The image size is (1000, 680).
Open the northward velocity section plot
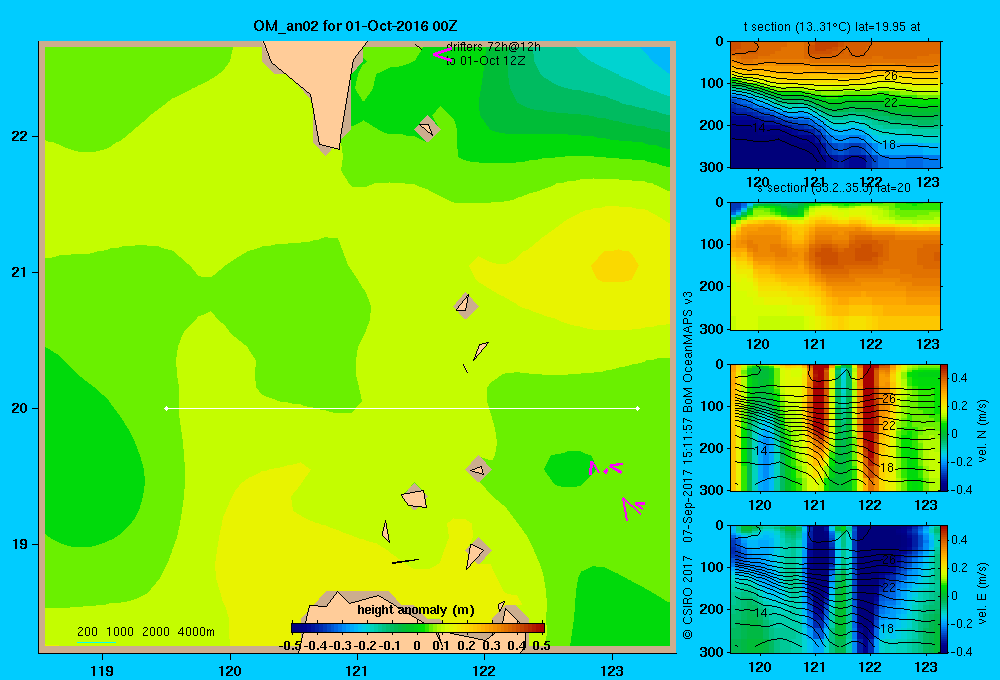pos(835,427)
